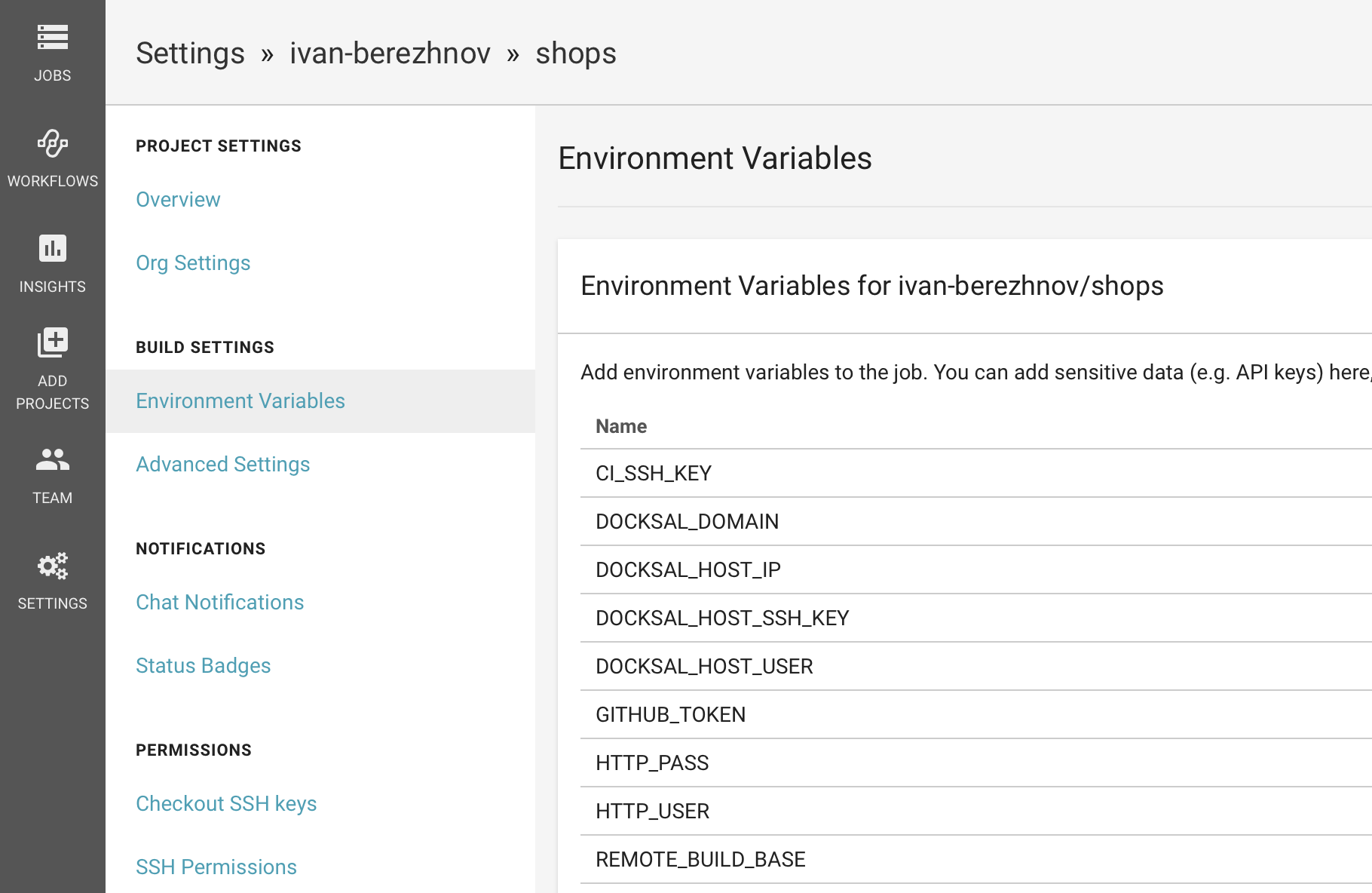1372x893 pixels.
Task: Click the REMOTE_BUILD_BASE variable row
Action: tap(700, 859)
